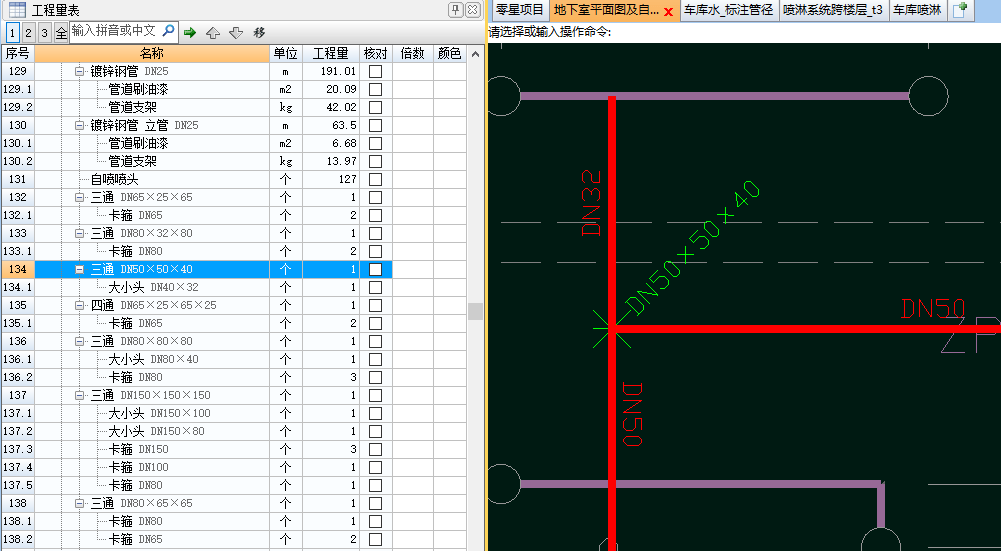Click the search magnifier icon

point(168,31)
